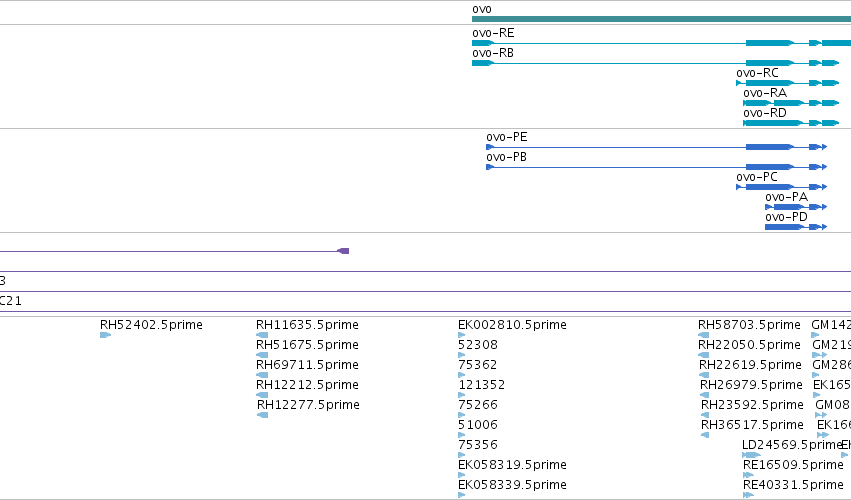Click the ovo-PE protein label
This screenshot has height=500, width=851.
(507, 137)
